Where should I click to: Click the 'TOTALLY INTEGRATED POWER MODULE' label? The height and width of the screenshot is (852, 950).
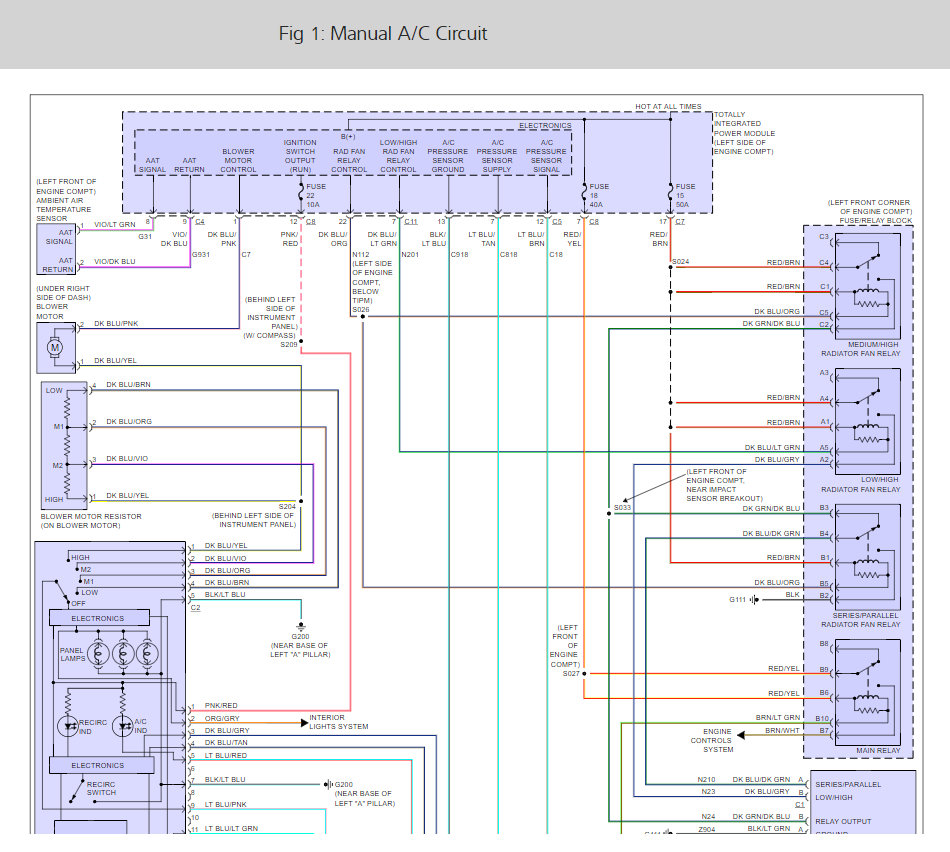pos(744,124)
